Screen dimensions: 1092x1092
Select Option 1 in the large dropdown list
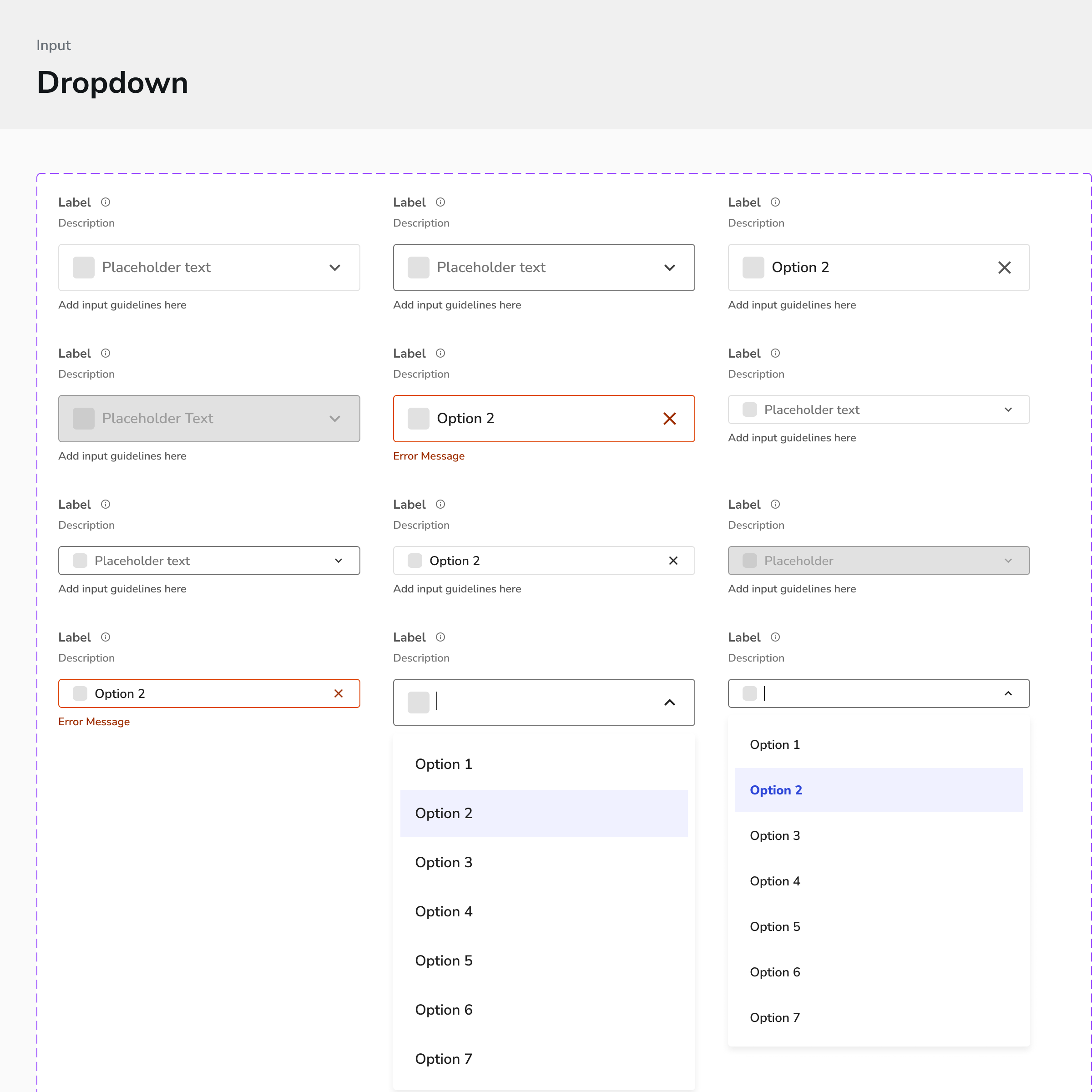544,764
